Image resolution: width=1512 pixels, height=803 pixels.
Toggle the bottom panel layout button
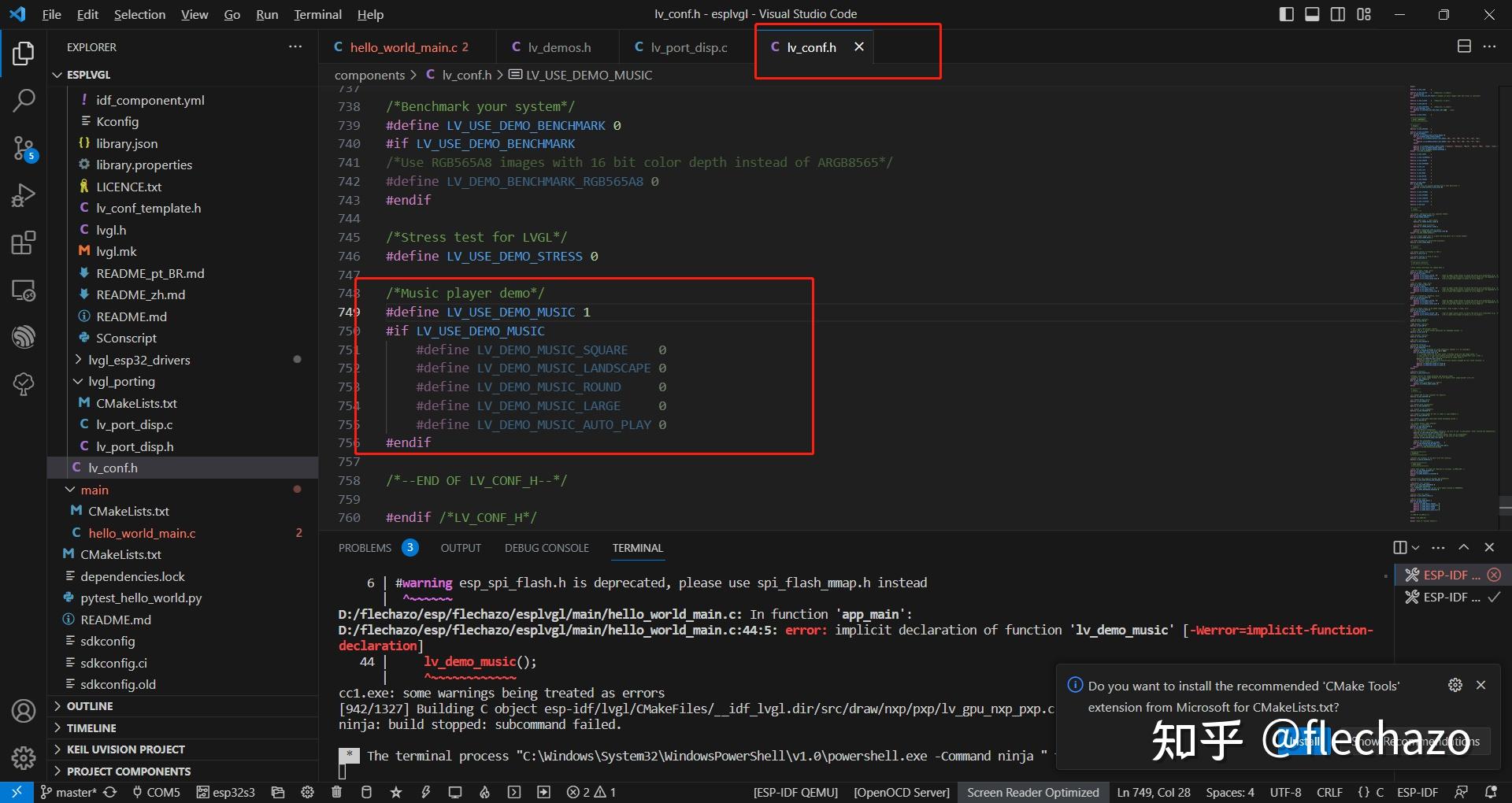tap(1312, 14)
